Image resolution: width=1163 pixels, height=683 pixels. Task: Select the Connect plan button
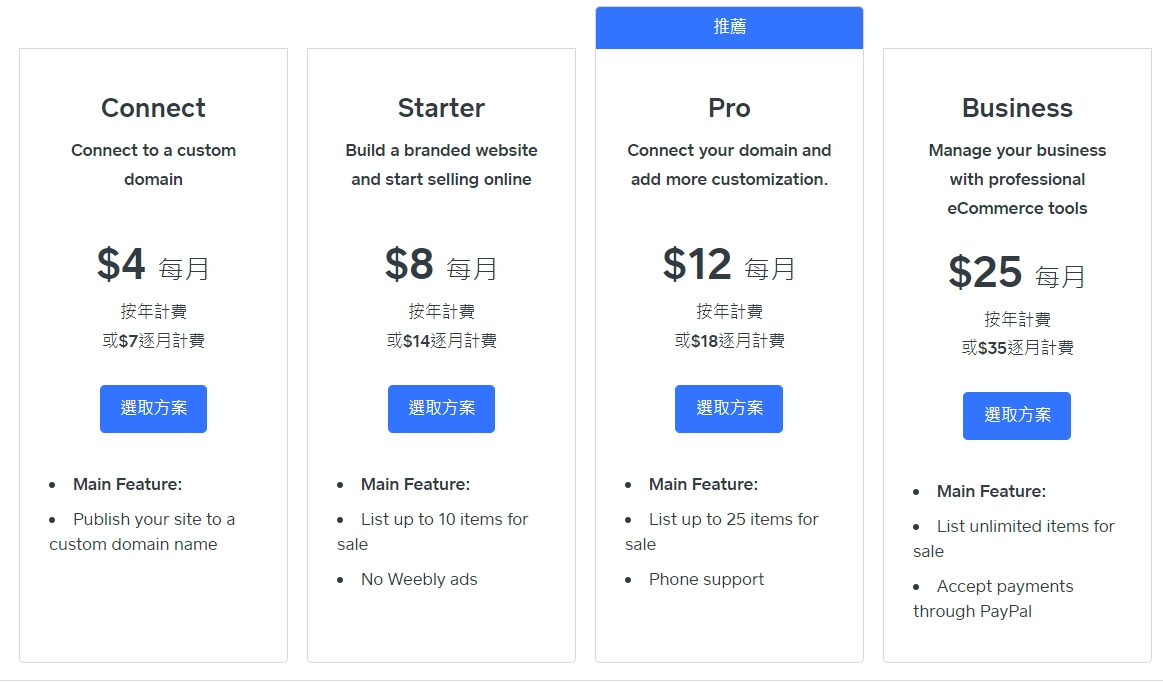pos(153,408)
